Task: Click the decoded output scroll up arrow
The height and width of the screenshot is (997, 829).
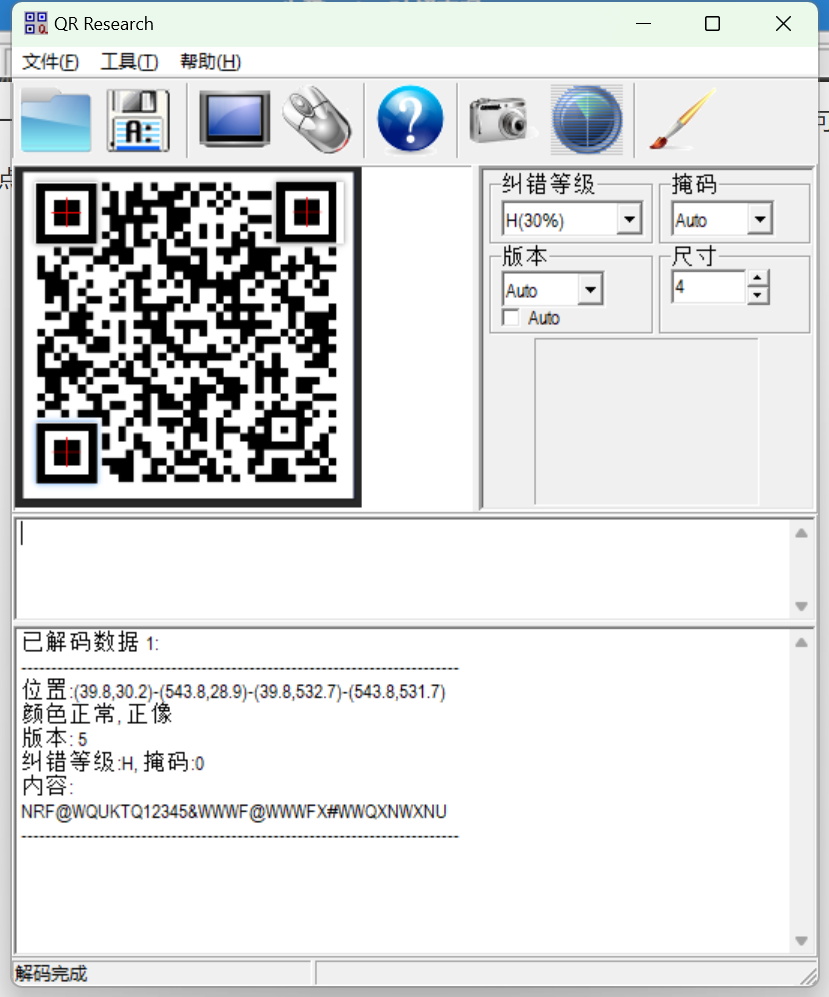Action: pos(801,643)
